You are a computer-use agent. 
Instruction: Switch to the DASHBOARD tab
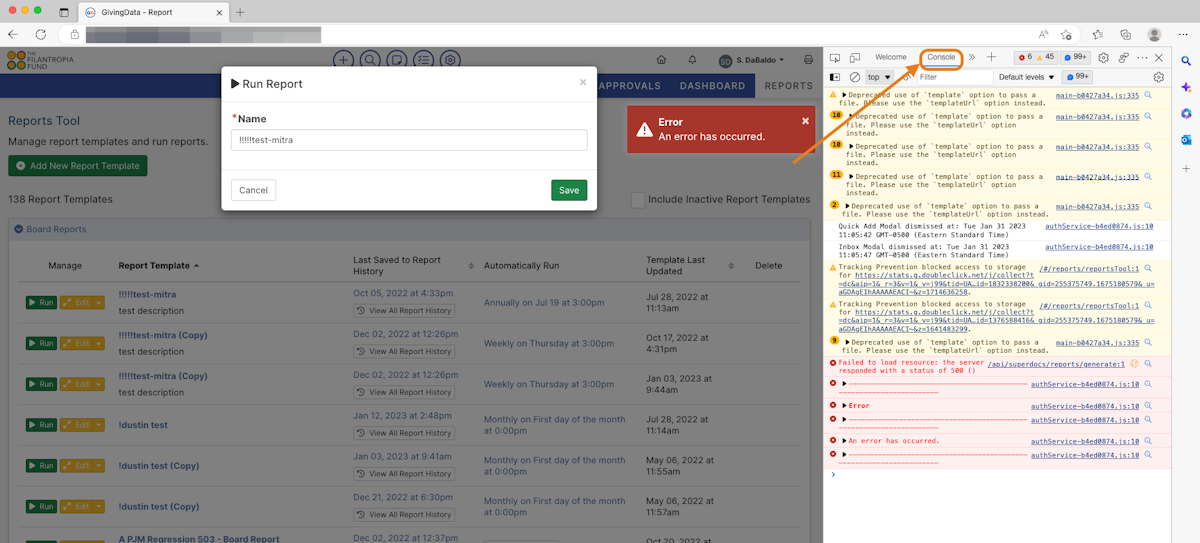(x=713, y=86)
